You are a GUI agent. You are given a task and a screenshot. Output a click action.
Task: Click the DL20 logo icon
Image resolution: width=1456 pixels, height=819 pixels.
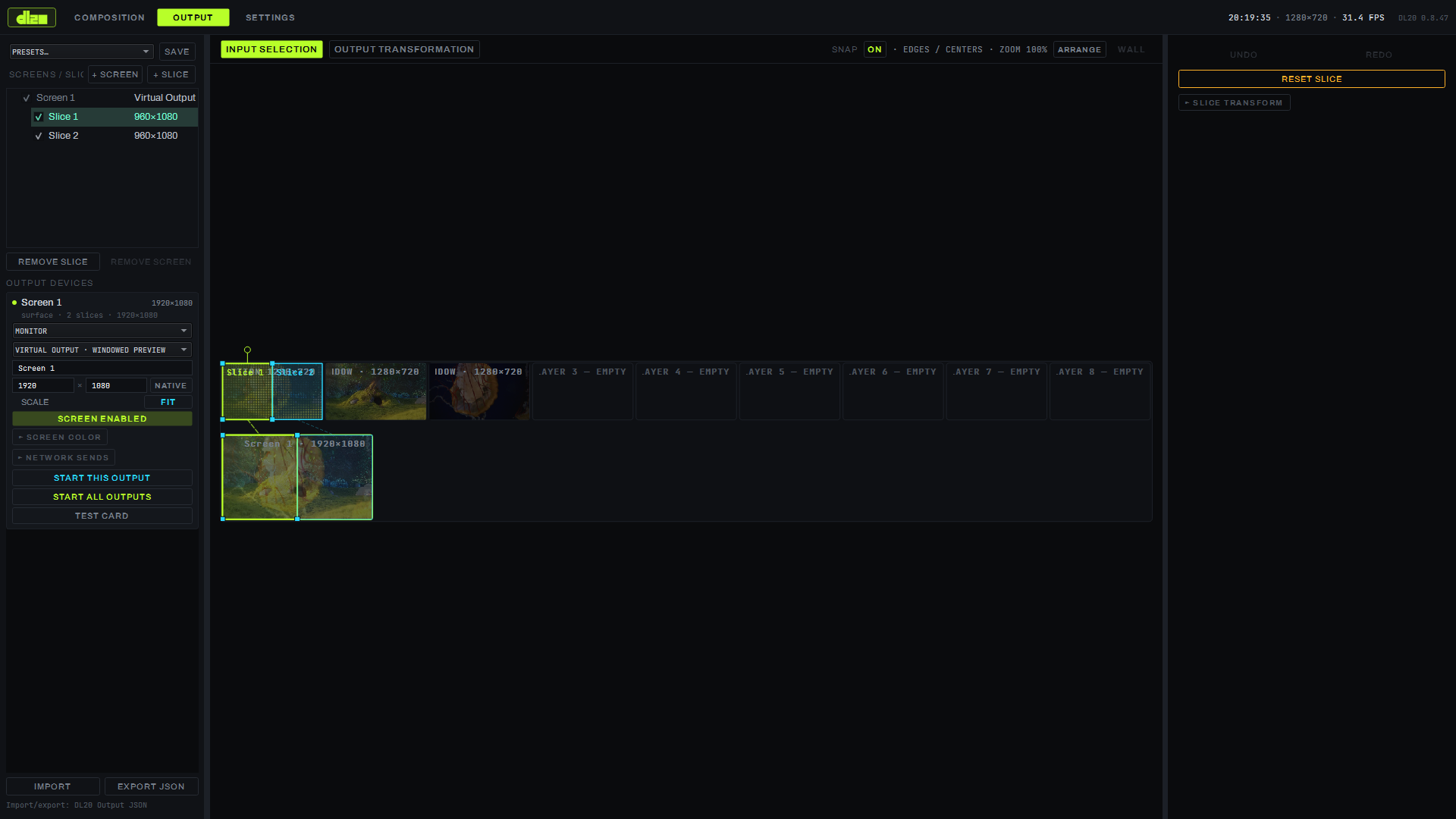pos(32,17)
